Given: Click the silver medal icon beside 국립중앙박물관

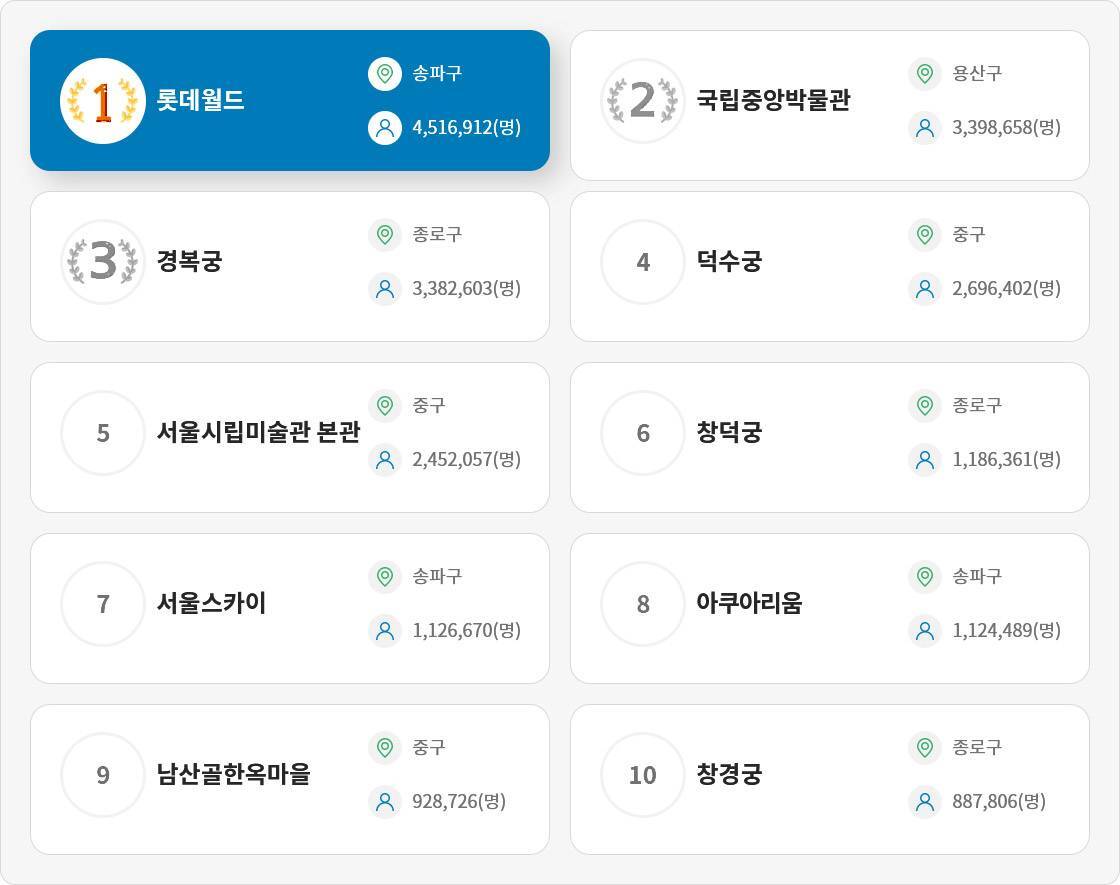Looking at the screenshot, I should 643,100.
